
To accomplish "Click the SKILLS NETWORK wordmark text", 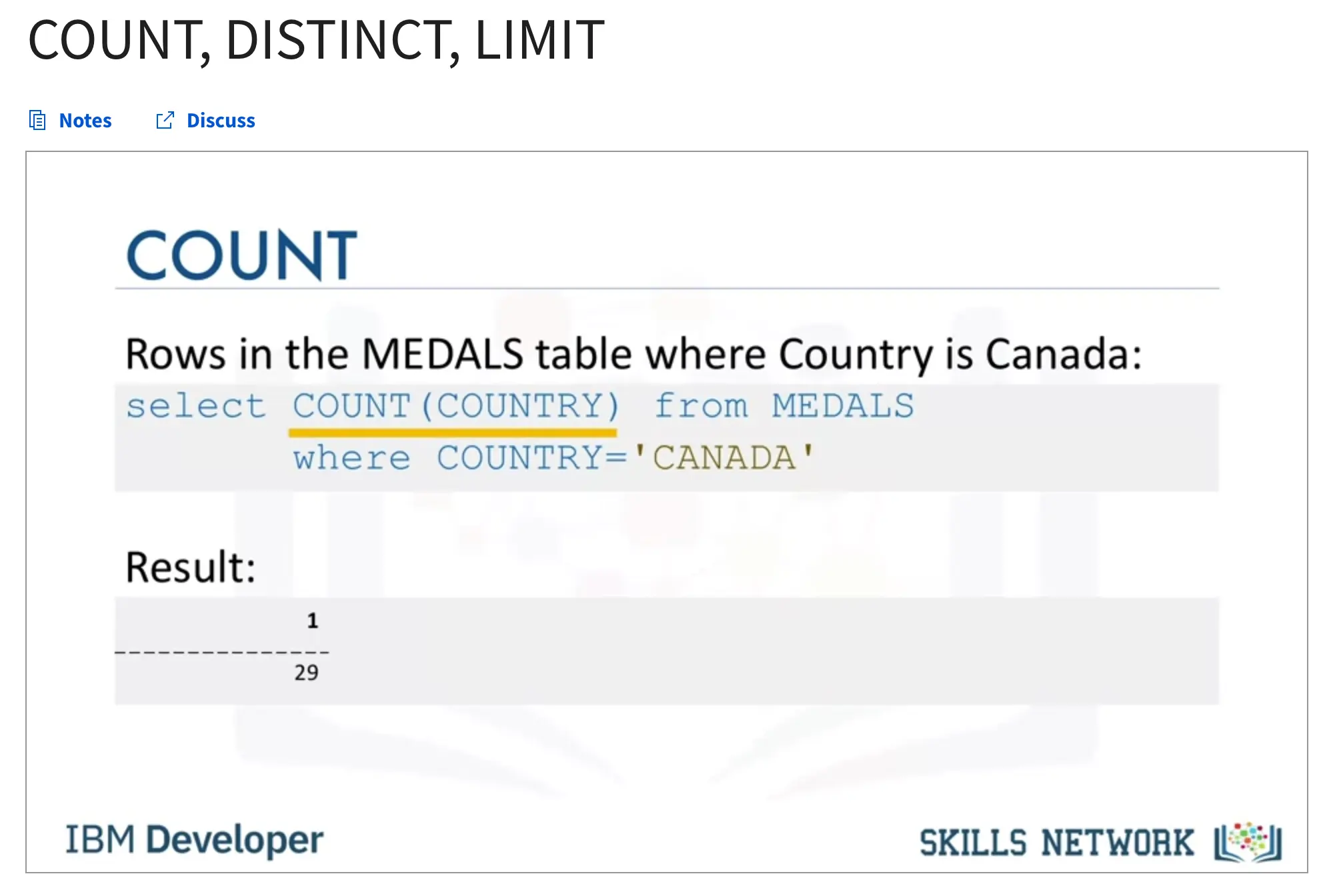I will click(x=1056, y=843).
